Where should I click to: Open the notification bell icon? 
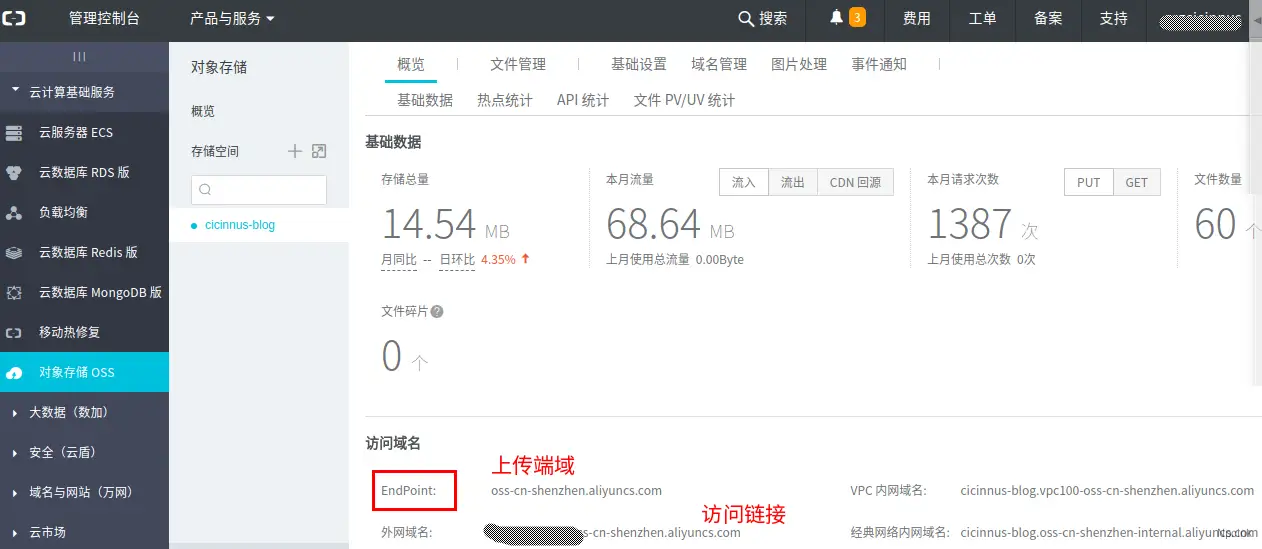837,18
